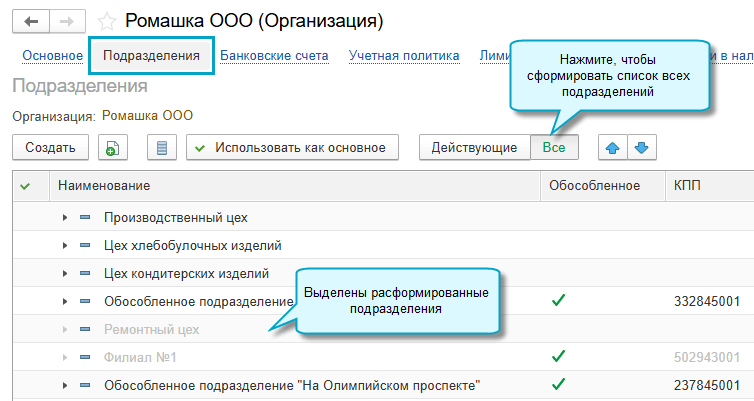Expand the Цех хлебобулочных изделий row
Viewport: 754px width, 401px height.
[x=65, y=245]
